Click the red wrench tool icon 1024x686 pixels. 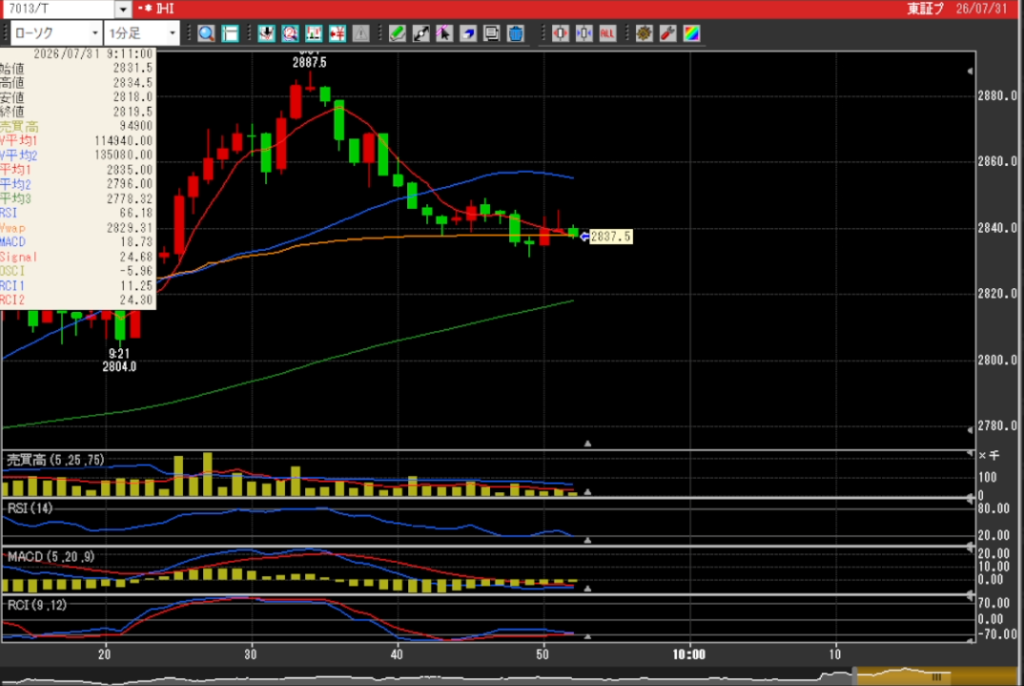click(667, 33)
